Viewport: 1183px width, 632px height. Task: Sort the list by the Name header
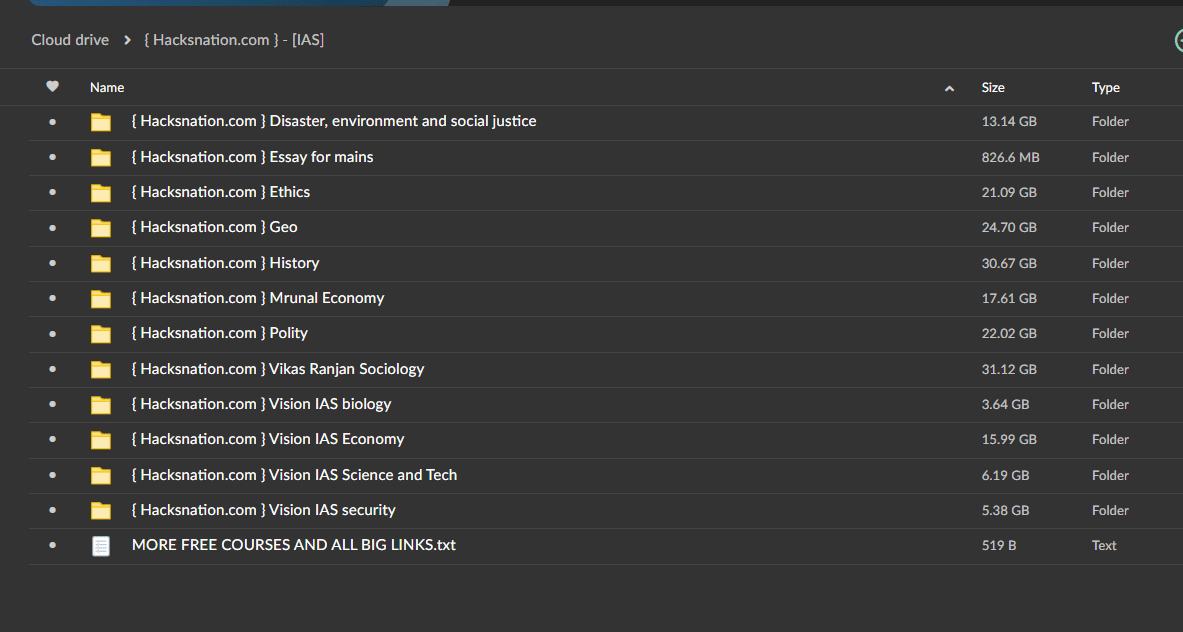107,87
